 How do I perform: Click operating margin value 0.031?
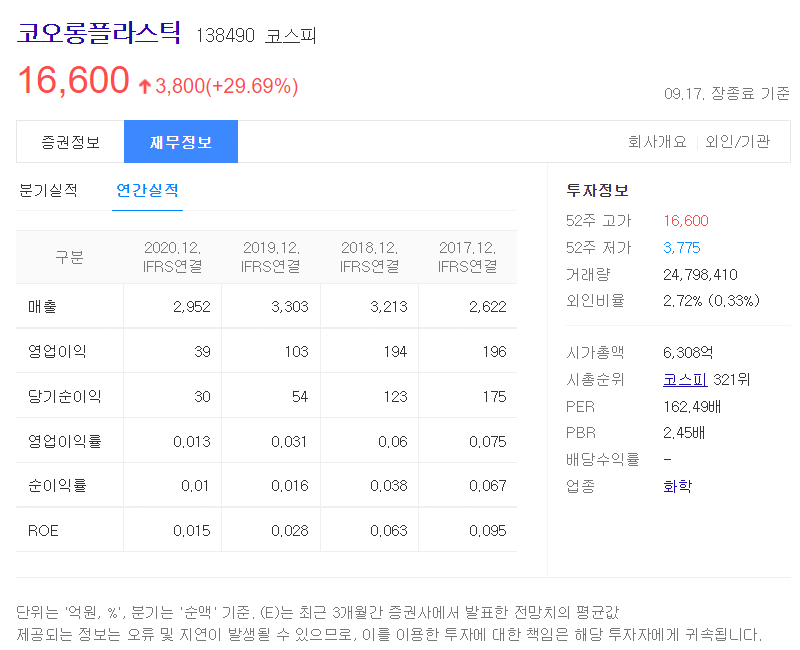coord(289,441)
